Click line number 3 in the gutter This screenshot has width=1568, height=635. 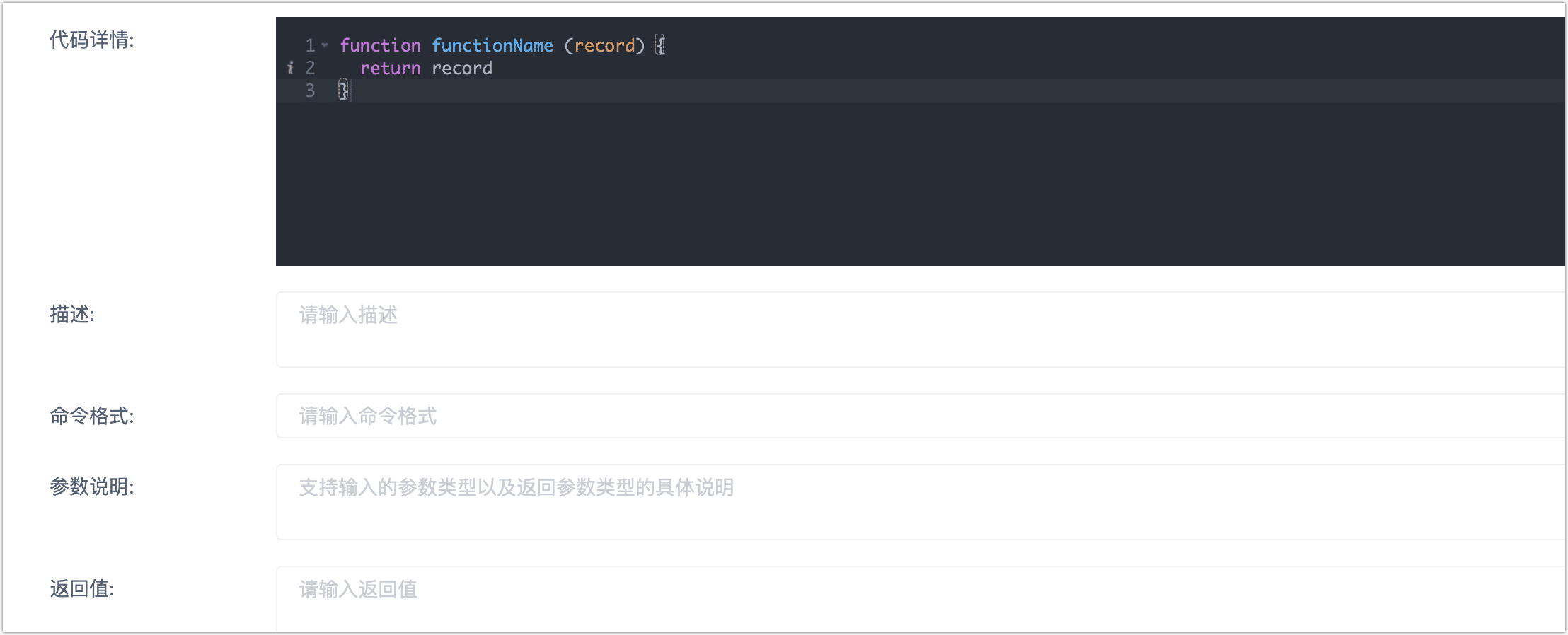(310, 91)
